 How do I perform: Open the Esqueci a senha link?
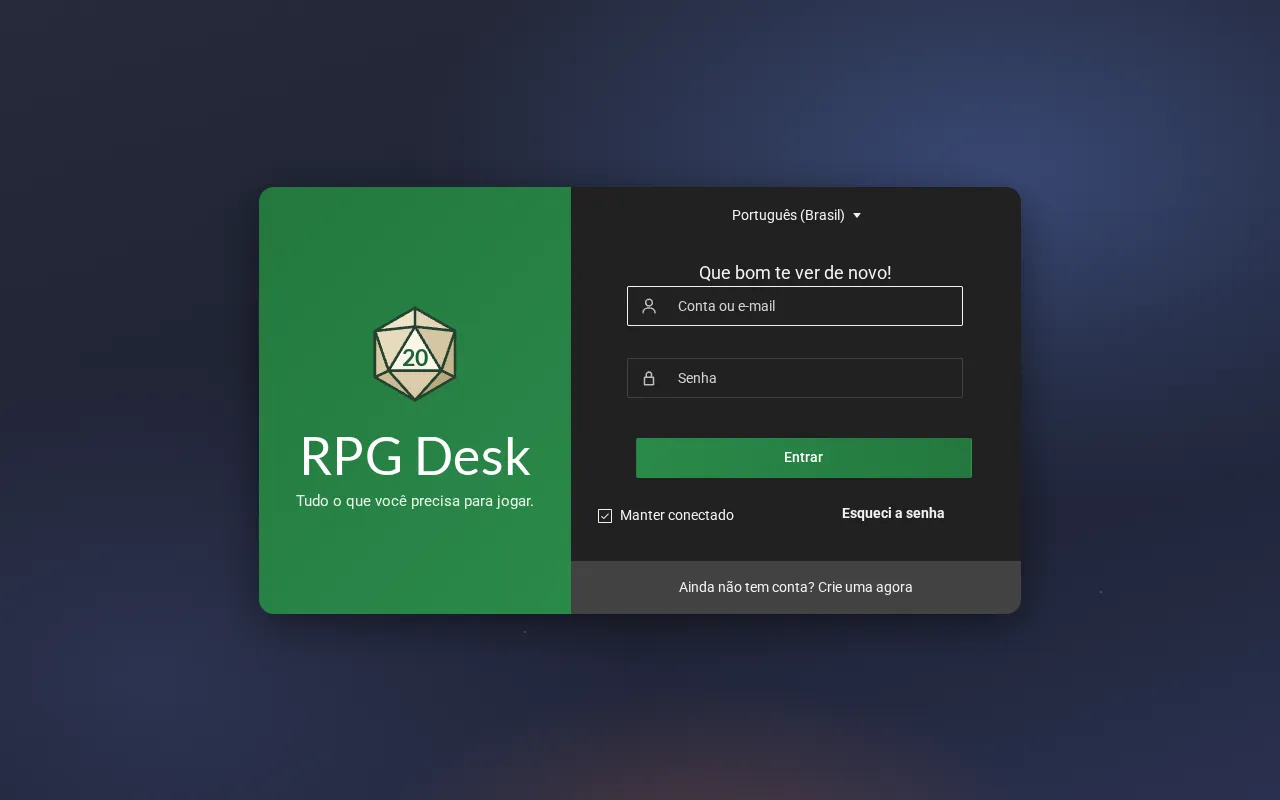[x=893, y=513]
